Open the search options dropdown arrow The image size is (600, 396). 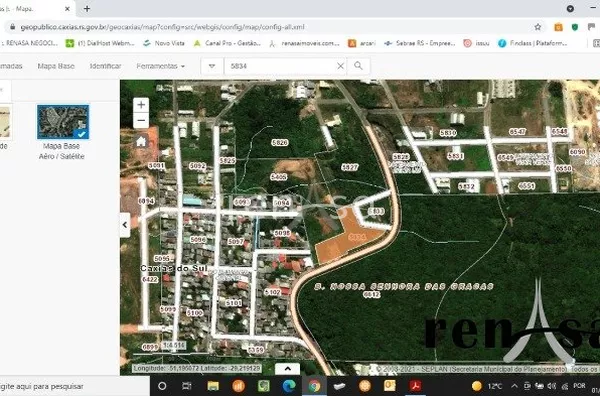pyautogui.click(x=212, y=66)
